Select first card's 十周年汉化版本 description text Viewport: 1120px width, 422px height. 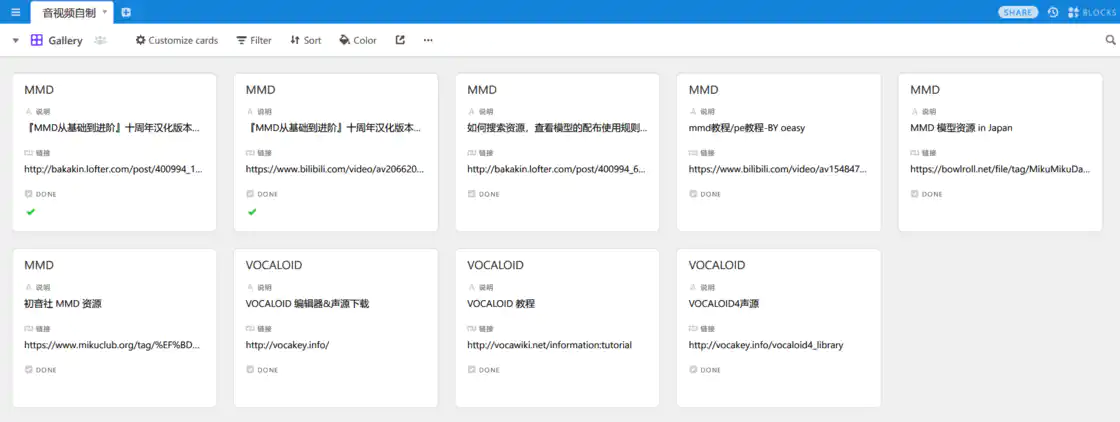tap(112, 129)
